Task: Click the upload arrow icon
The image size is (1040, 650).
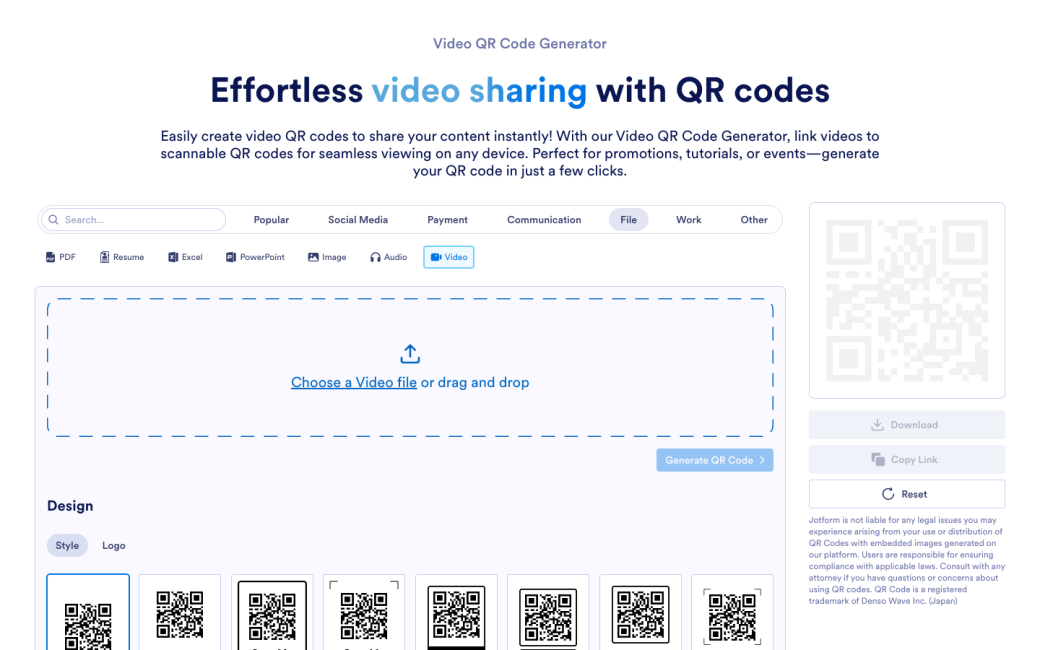Action: 410,354
